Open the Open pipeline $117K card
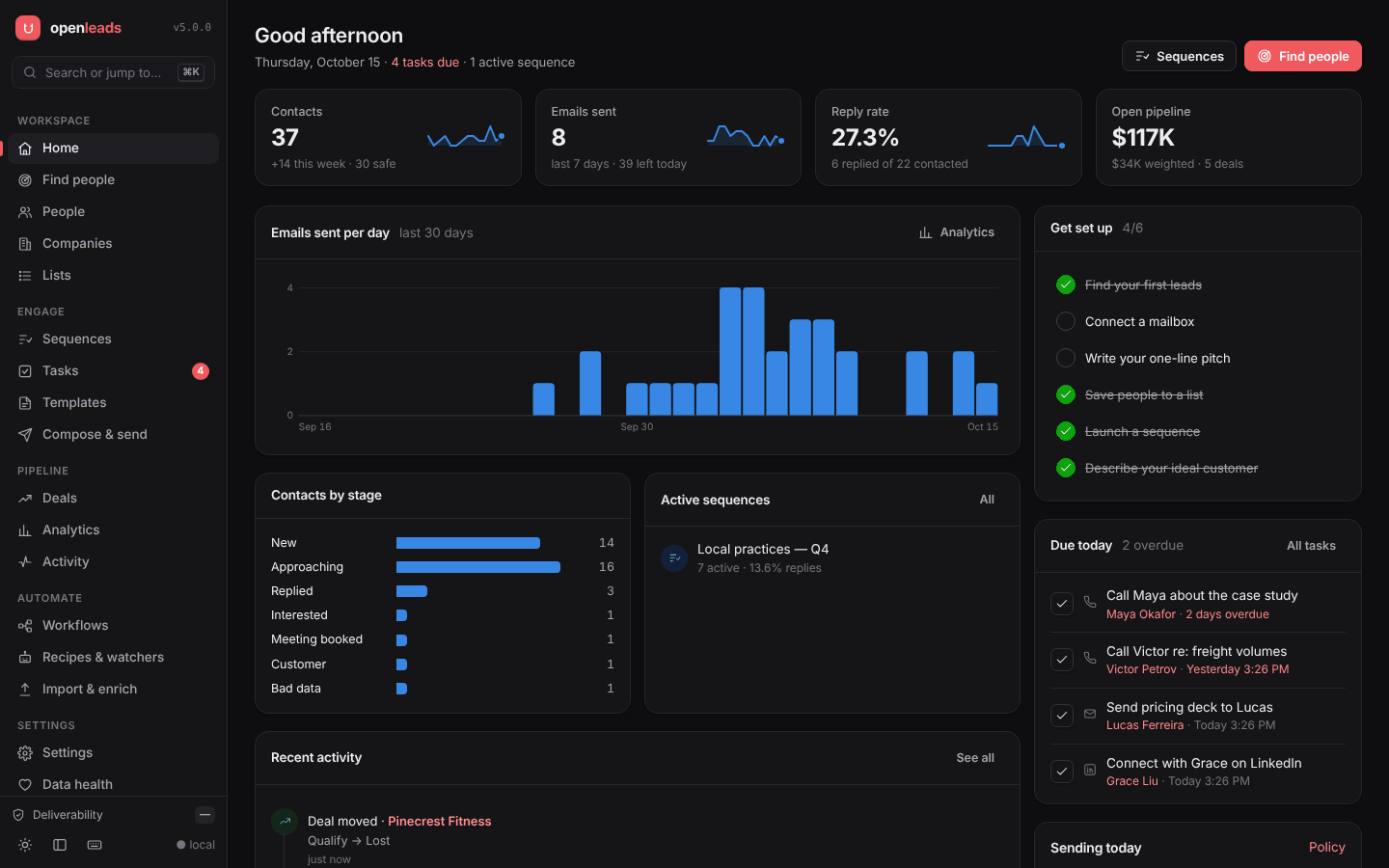Image resolution: width=1389 pixels, height=868 pixels. tap(1229, 138)
